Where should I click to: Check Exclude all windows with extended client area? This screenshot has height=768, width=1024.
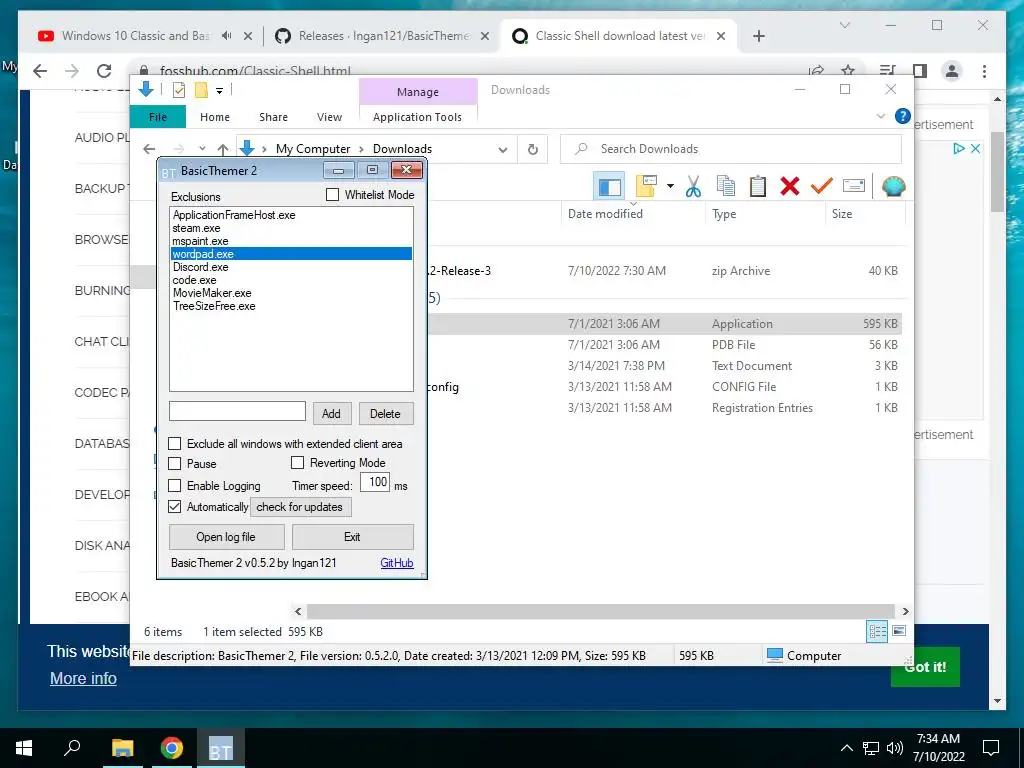(x=174, y=443)
